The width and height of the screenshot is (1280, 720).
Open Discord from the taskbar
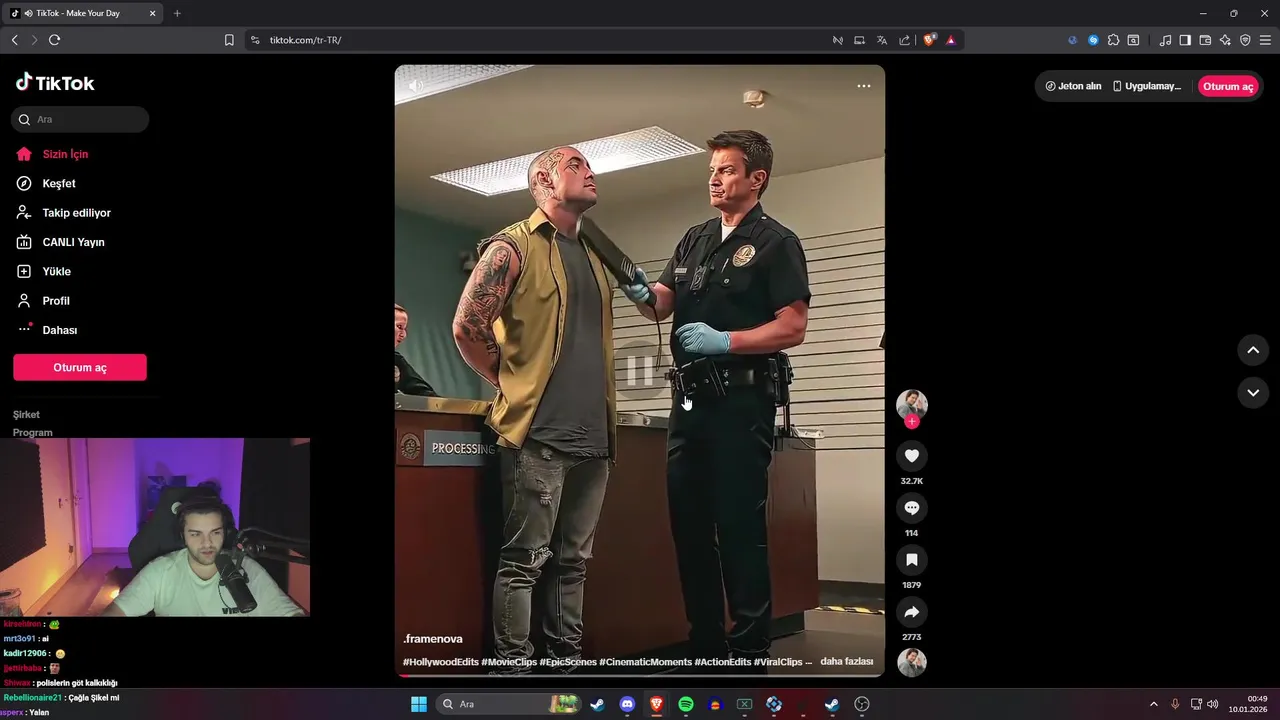pyautogui.click(x=627, y=704)
